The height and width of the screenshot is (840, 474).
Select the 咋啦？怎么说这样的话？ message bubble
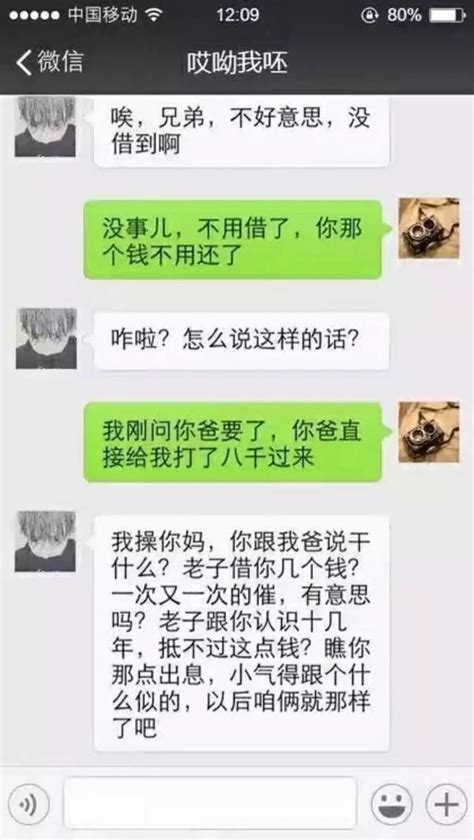[x=240, y=341]
